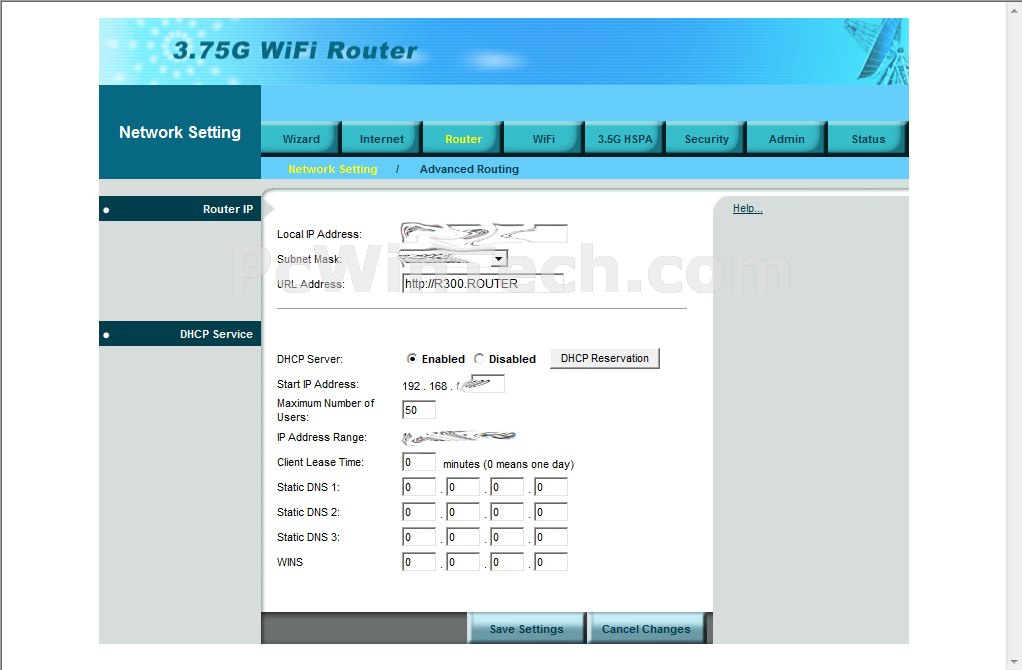The width and height of the screenshot is (1022, 670).
Task: Click the Client Lease Time field
Action: [418, 462]
